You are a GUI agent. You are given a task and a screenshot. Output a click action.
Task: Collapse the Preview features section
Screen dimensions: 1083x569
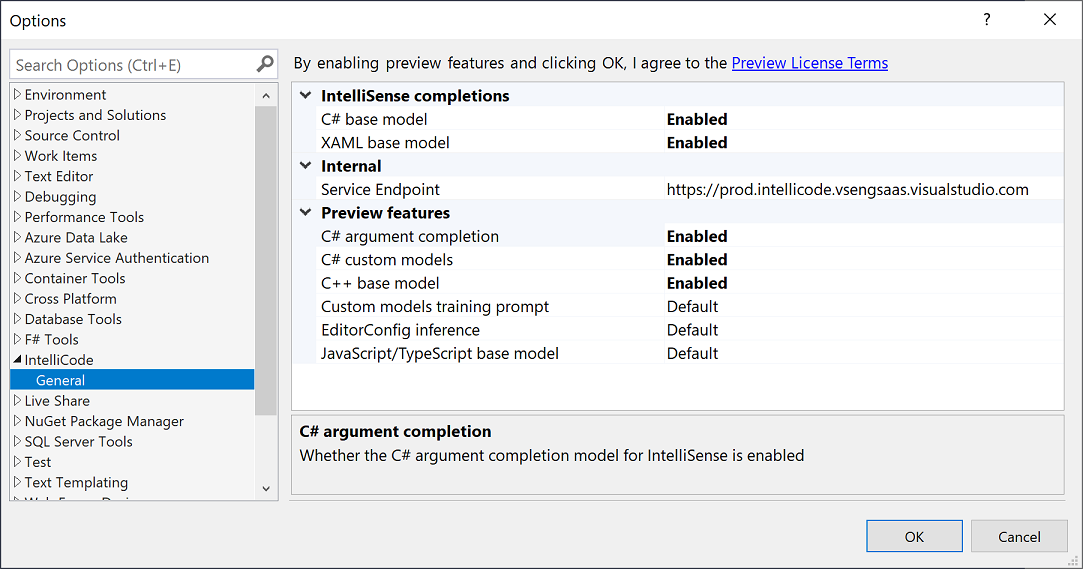(305, 213)
